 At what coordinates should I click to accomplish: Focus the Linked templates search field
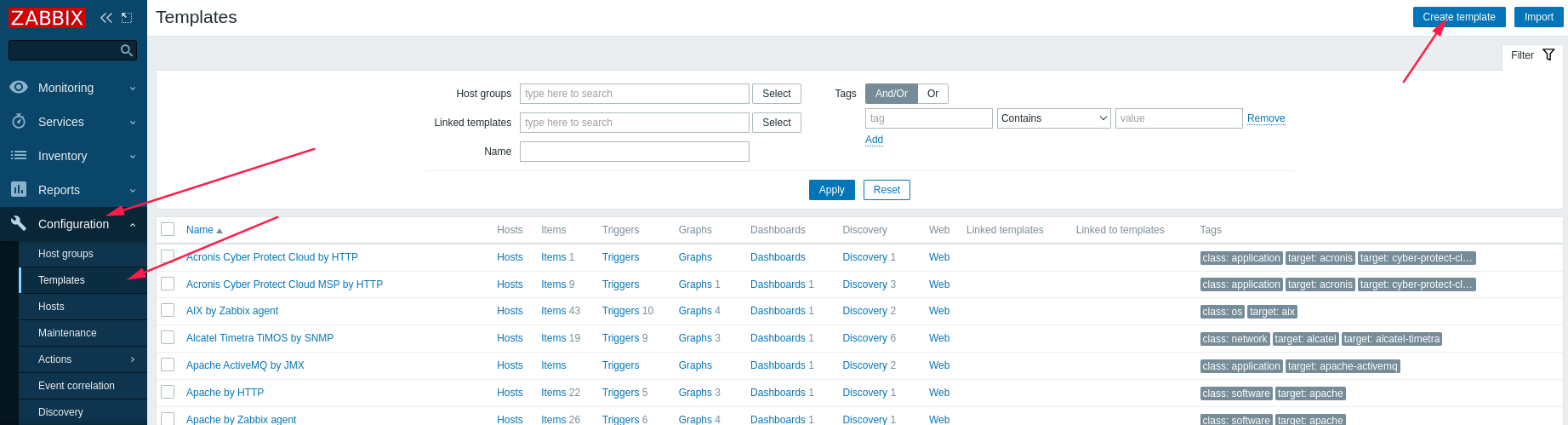tap(635, 123)
